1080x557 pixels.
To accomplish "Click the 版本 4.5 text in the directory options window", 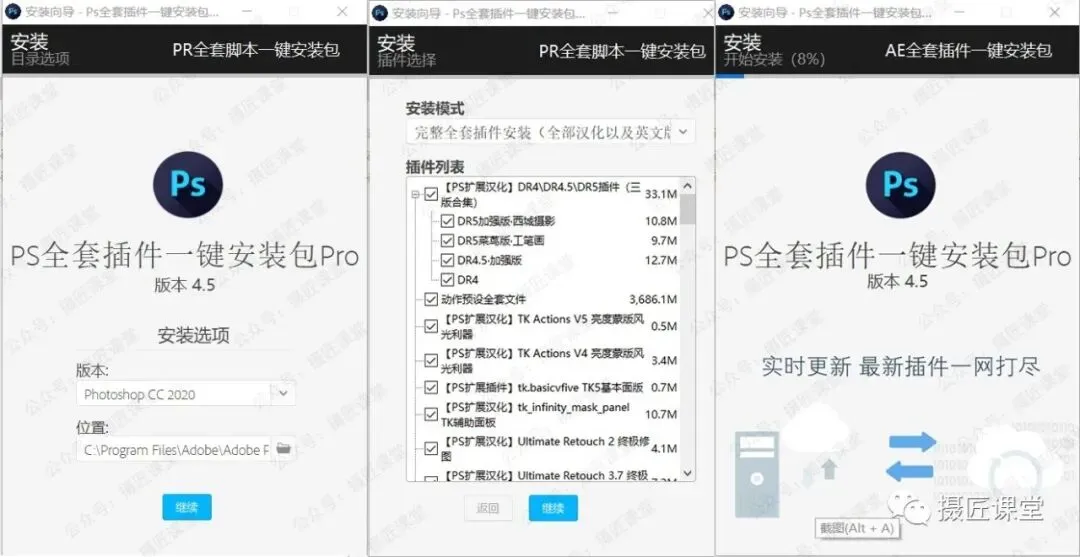I will pyautogui.click(x=185, y=285).
